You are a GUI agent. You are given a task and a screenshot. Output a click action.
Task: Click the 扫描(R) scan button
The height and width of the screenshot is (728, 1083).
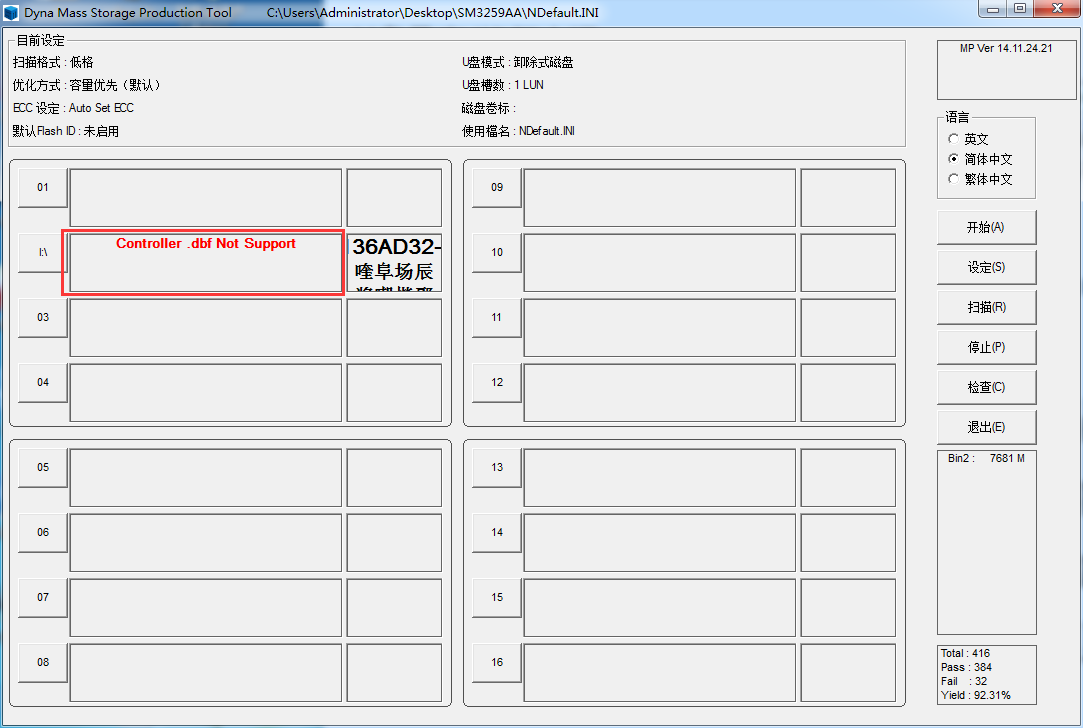click(x=986, y=307)
